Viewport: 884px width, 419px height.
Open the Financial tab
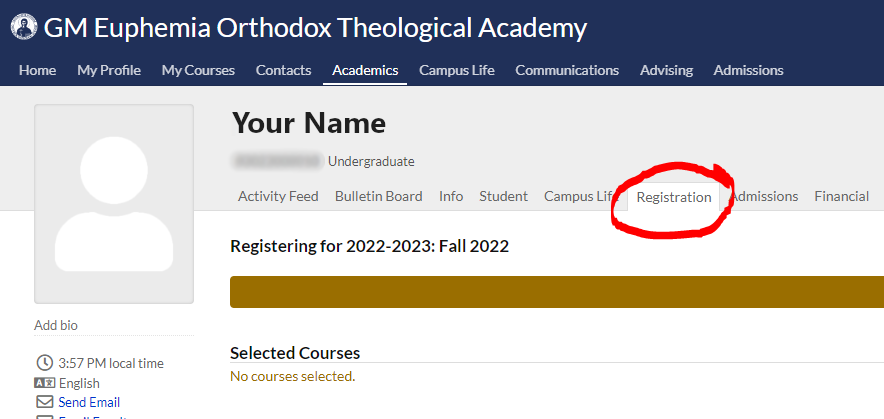pyautogui.click(x=841, y=196)
